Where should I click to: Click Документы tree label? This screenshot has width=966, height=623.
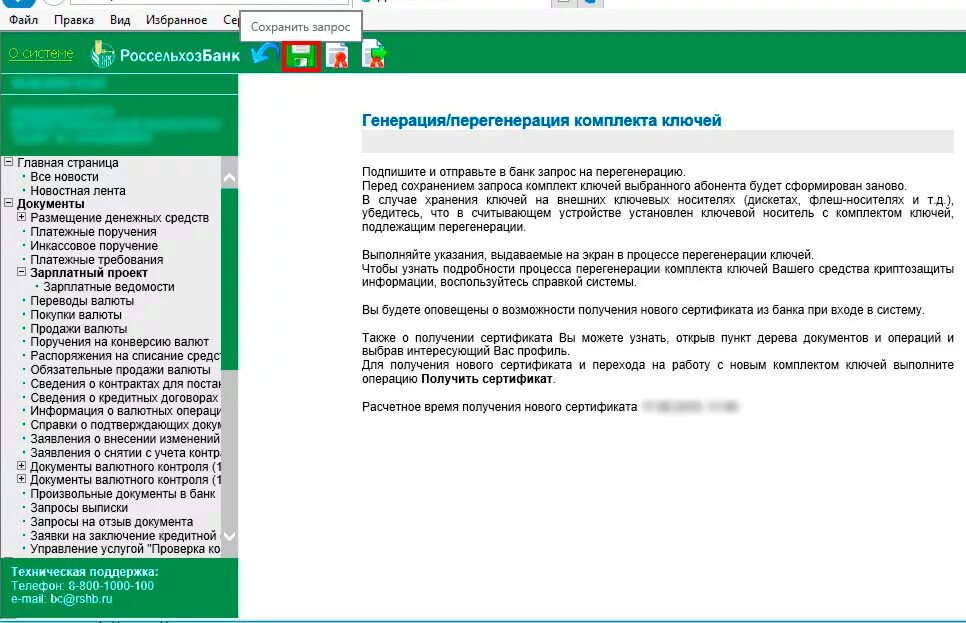pos(51,203)
